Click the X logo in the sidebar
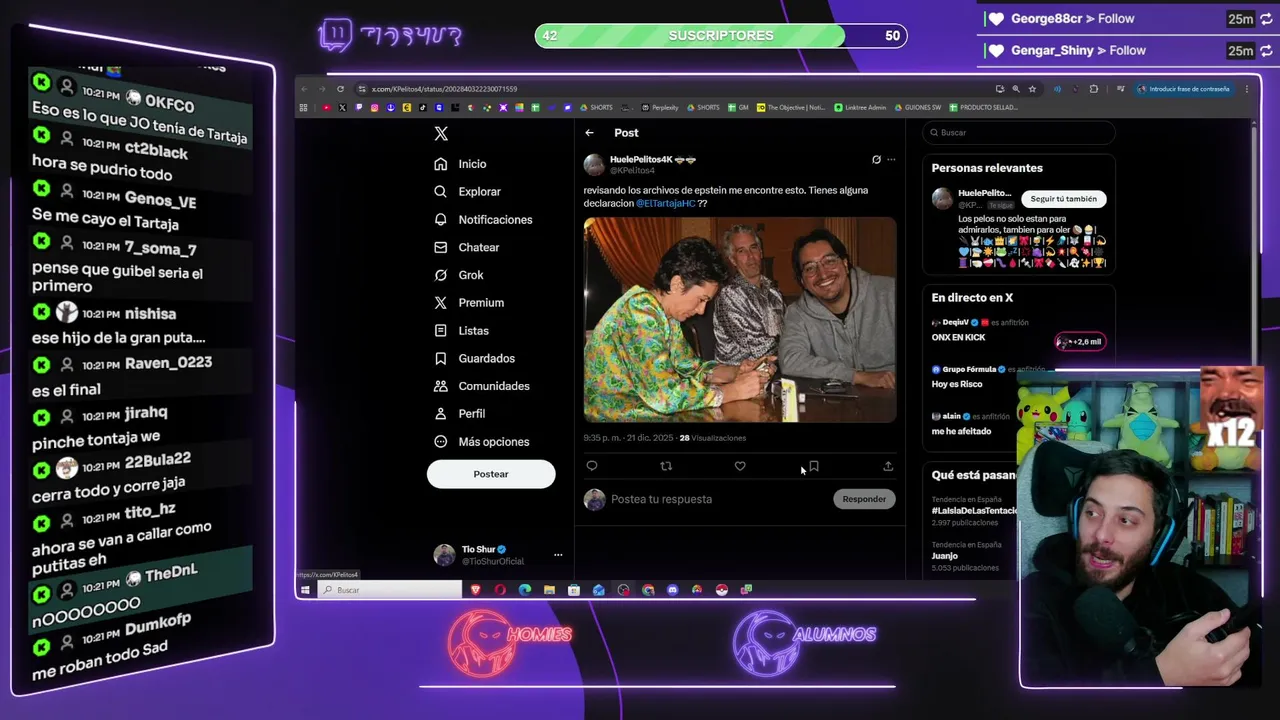The width and height of the screenshot is (1280, 720). point(441,133)
